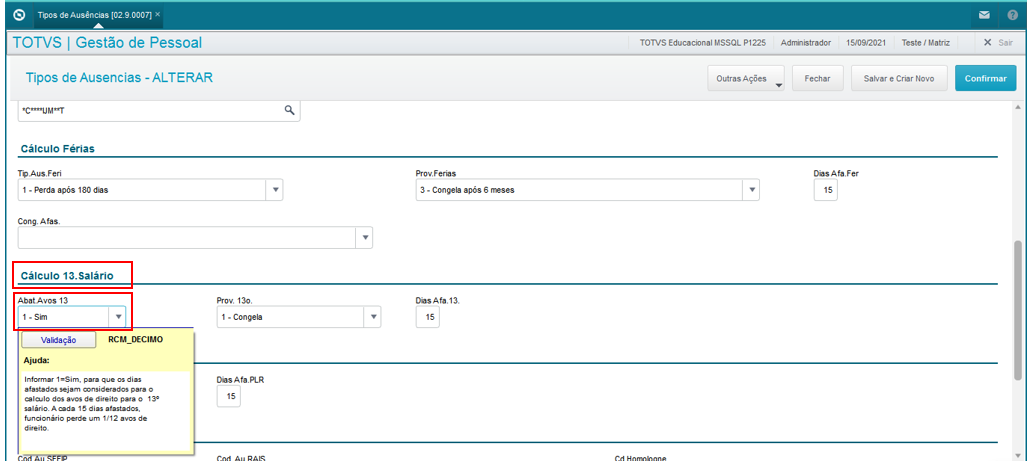Click the Cálculo Férias section heading
The width and height of the screenshot is (1030, 461).
(x=58, y=148)
